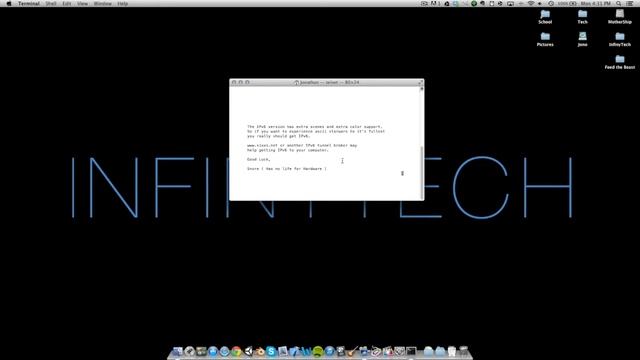Open the App Store icon in Dock
The height and width of the screenshot is (360, 640).
(x=213, y=351)
